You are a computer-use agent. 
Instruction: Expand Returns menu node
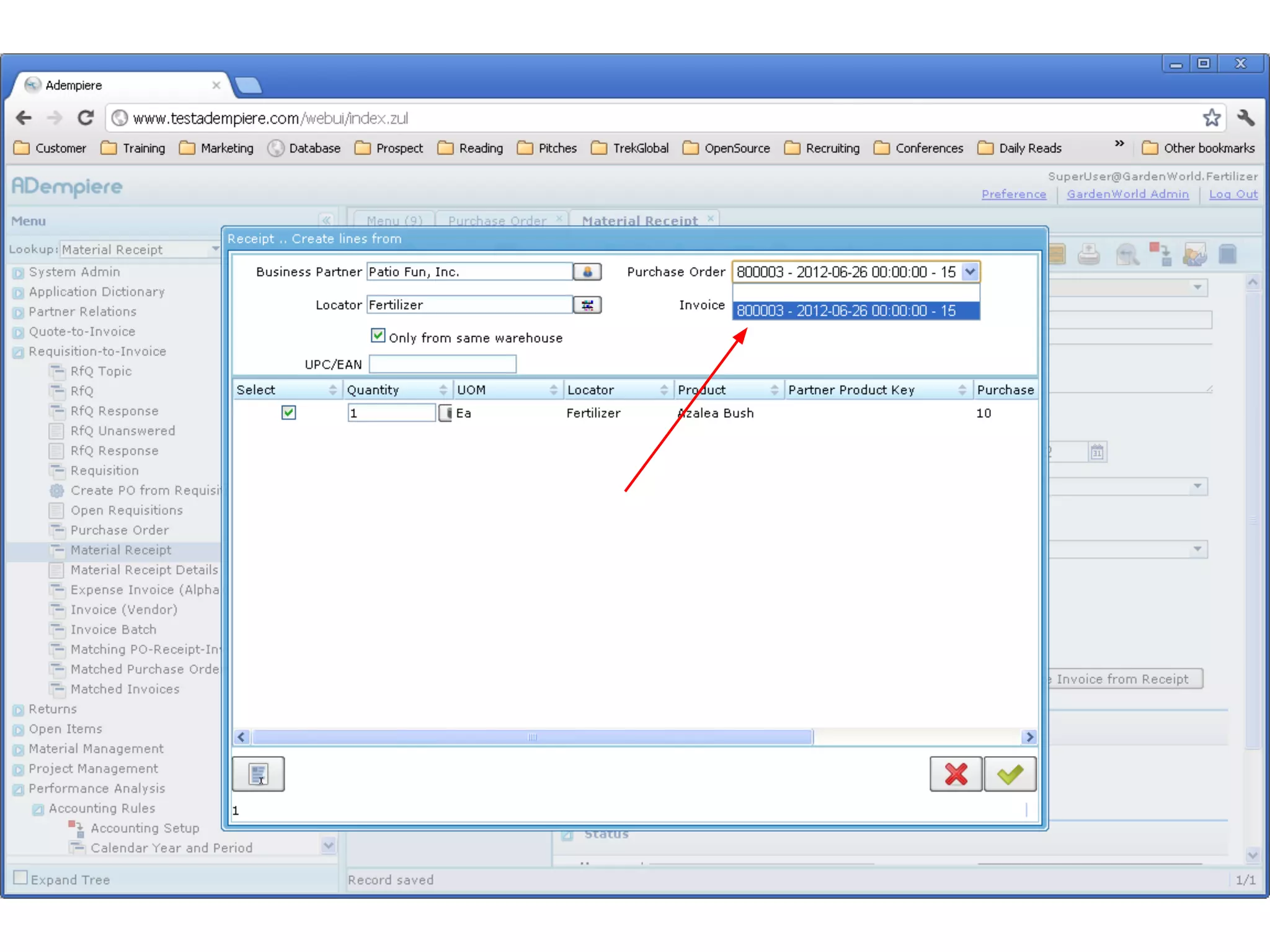coord(19,710)
